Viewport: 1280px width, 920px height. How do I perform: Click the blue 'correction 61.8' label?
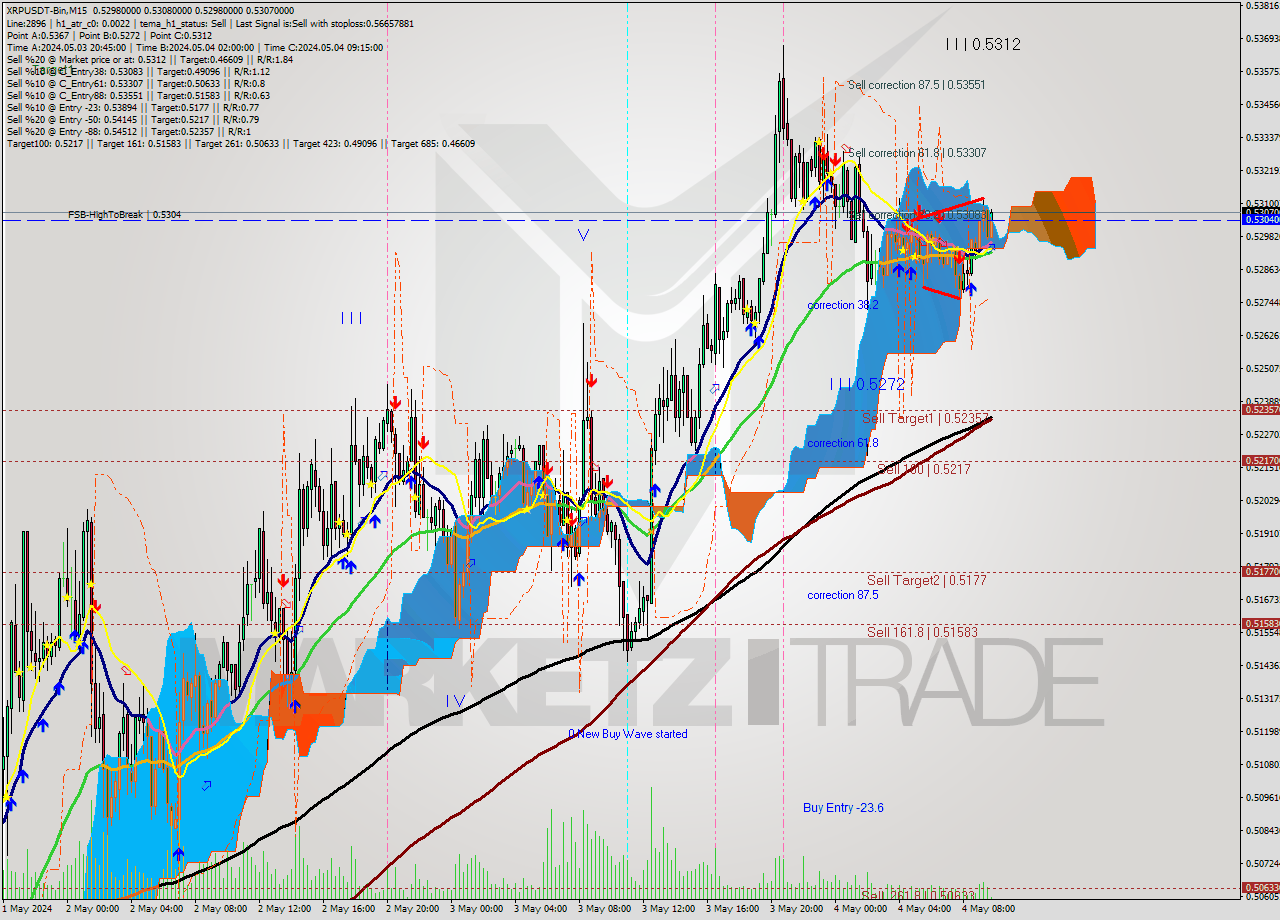(843, 443)
